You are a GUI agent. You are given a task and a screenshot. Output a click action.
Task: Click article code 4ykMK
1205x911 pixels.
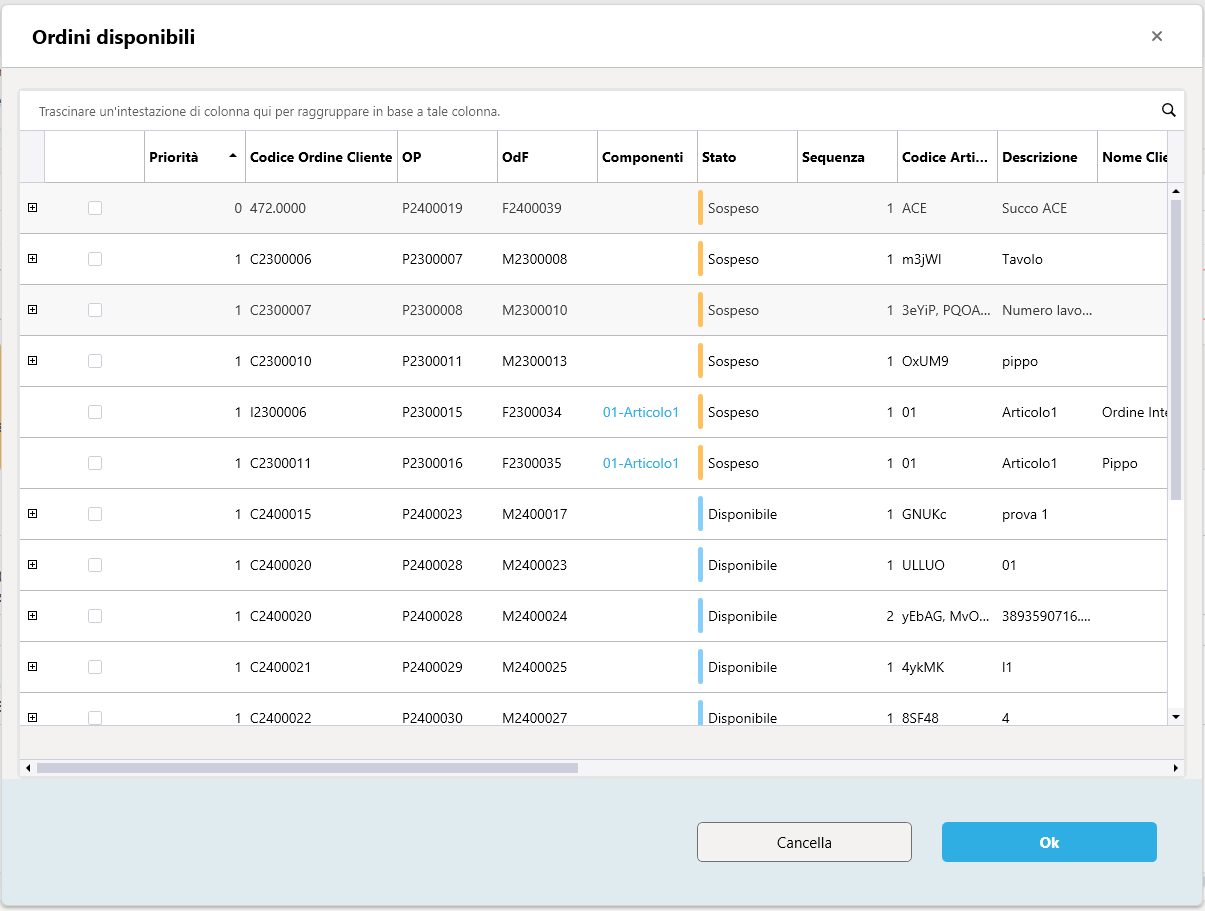click(923, 667)
